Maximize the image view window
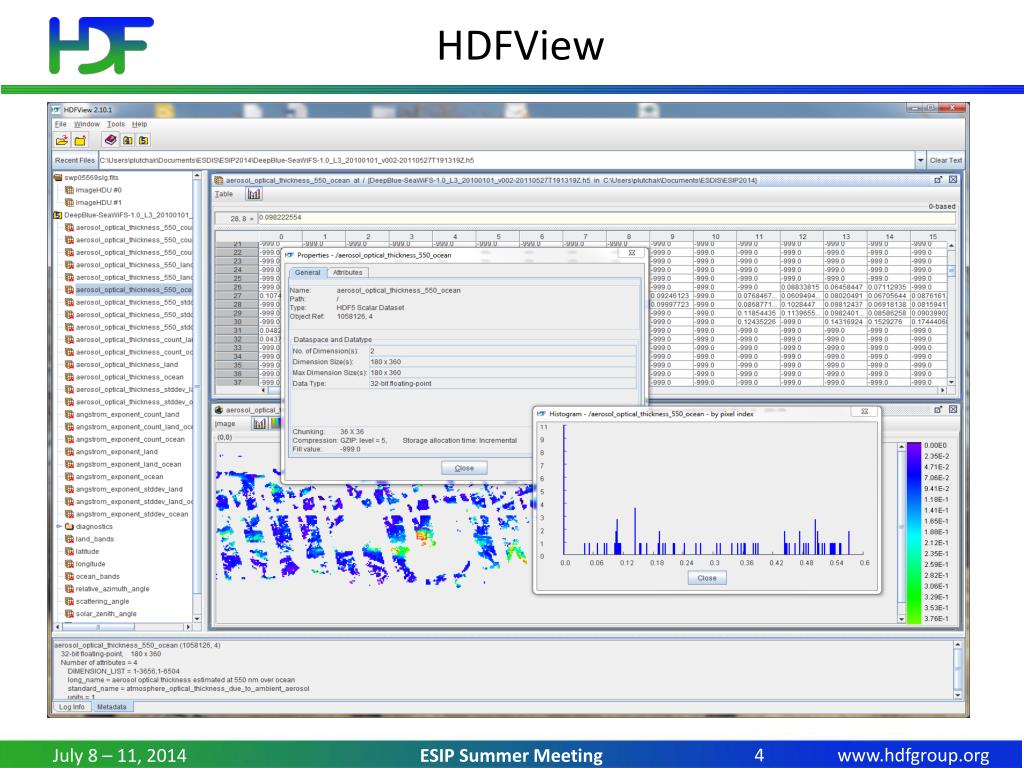This screenshot has height=768, width=1024. click(938, 409)
